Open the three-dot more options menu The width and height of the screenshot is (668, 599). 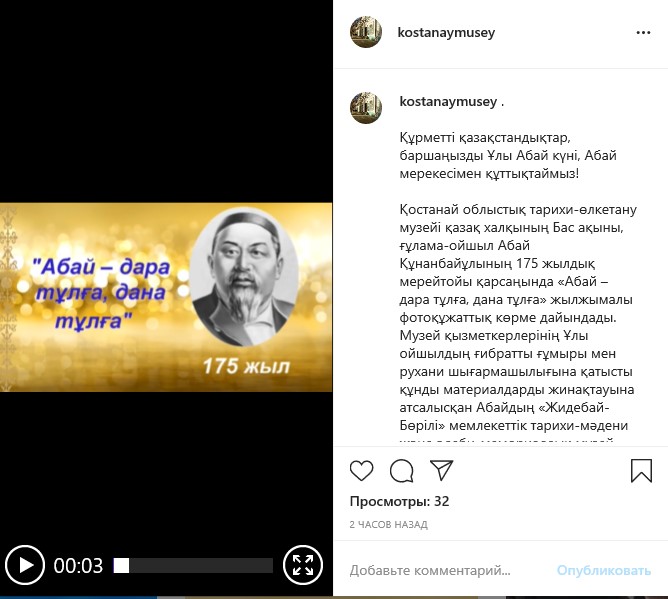pos(643,33)
